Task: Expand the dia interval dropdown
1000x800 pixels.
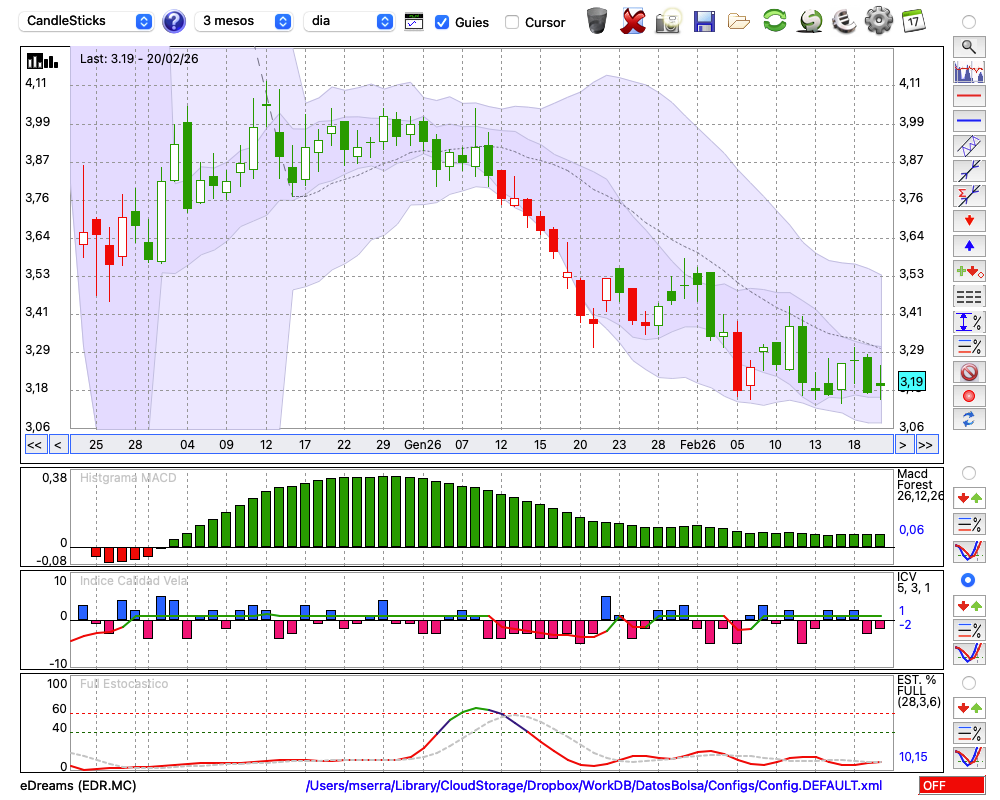Action: coord(350,21)
